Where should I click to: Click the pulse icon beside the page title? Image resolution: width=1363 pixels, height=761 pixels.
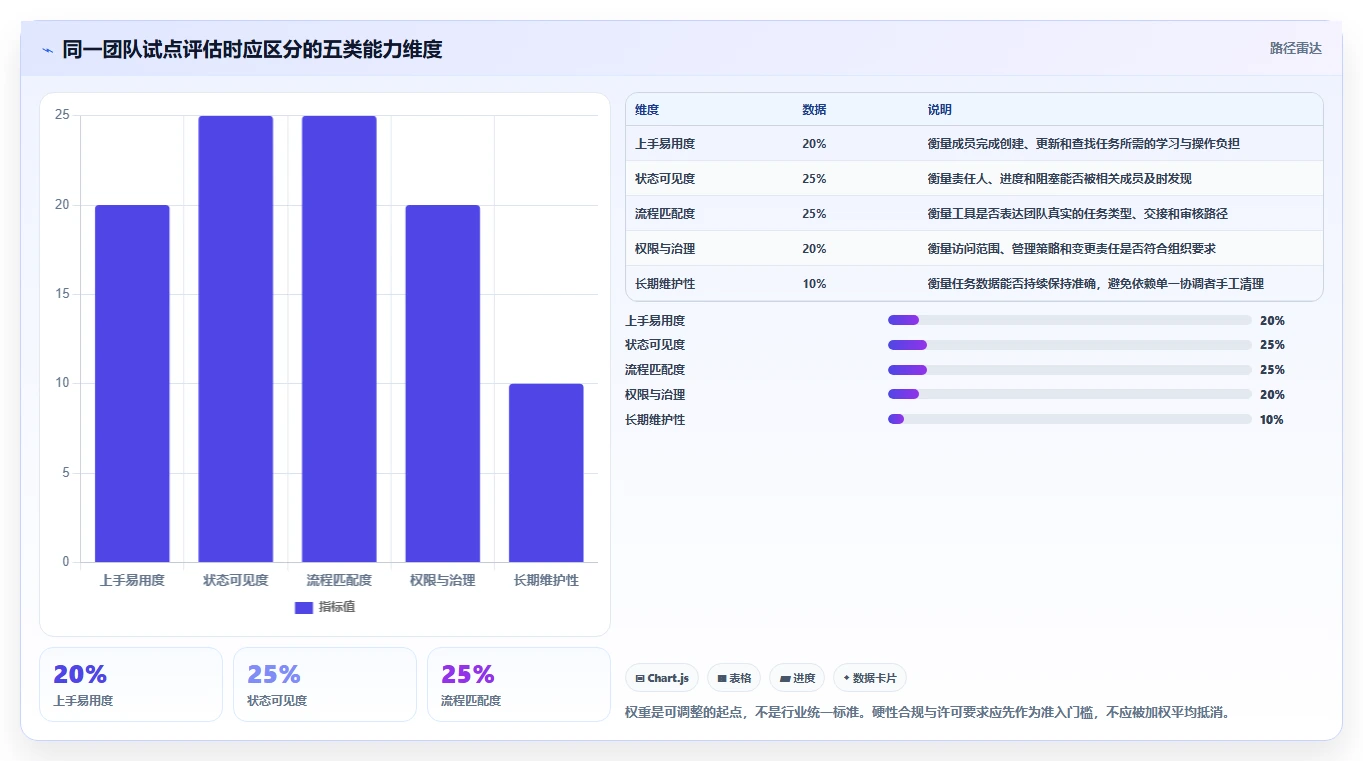[x=48, y=50]
